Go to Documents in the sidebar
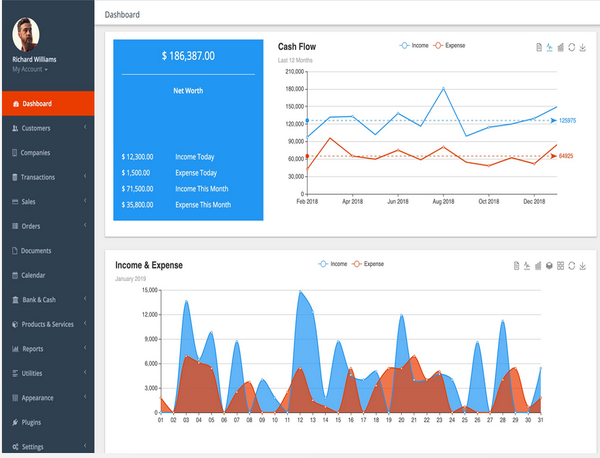Viewport: 600px width, 458px height. [48, 251]
